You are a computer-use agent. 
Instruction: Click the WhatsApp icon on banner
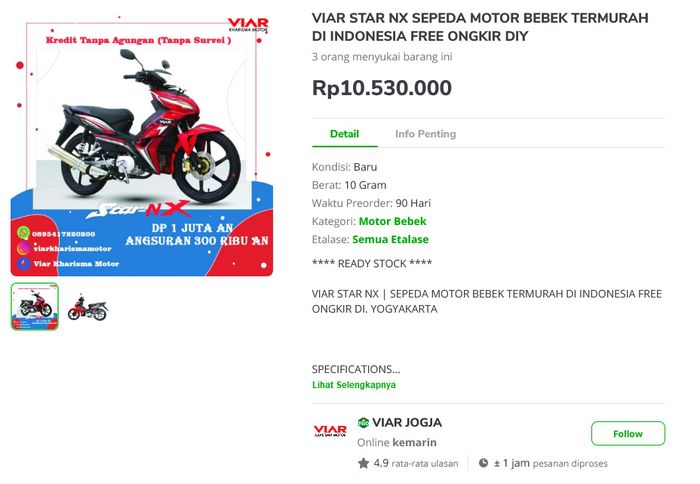[24, 233]
